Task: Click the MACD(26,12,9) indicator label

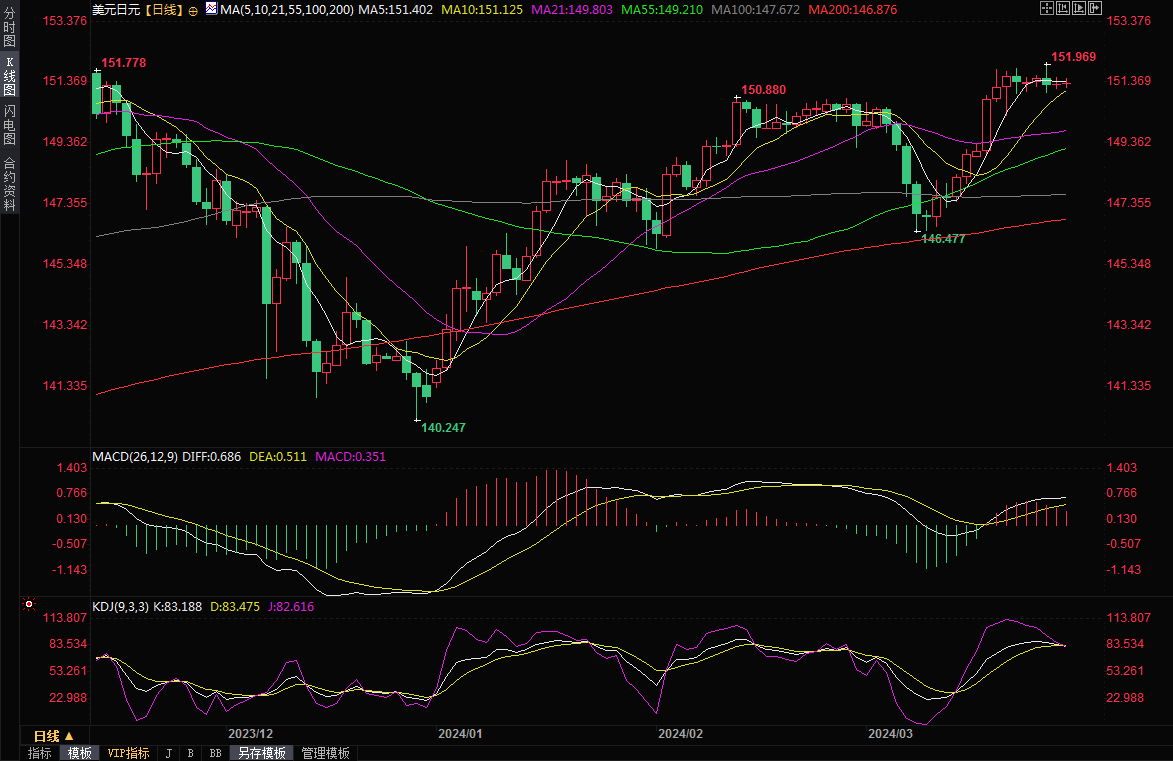Action: [135, 456]
